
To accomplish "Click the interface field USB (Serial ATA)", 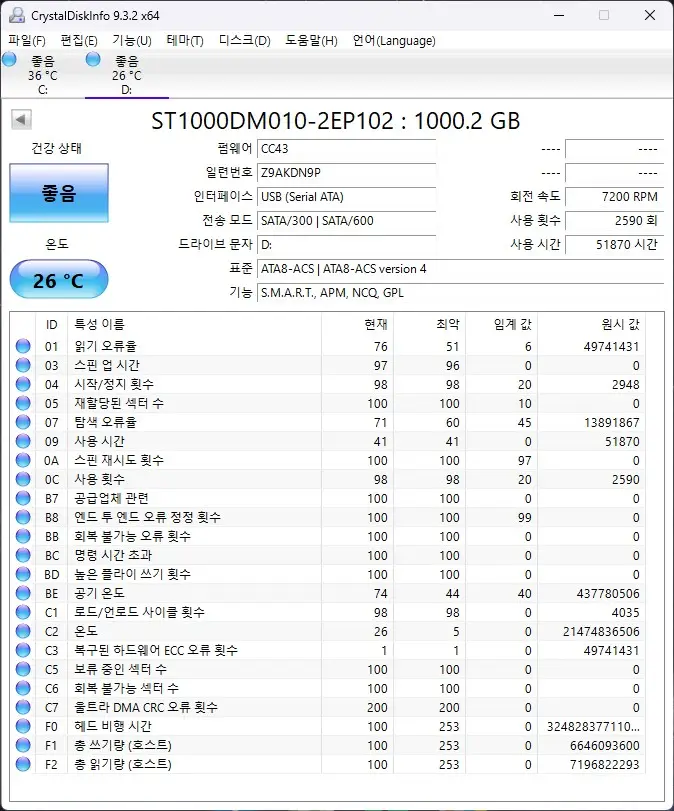I will (347, 197).
